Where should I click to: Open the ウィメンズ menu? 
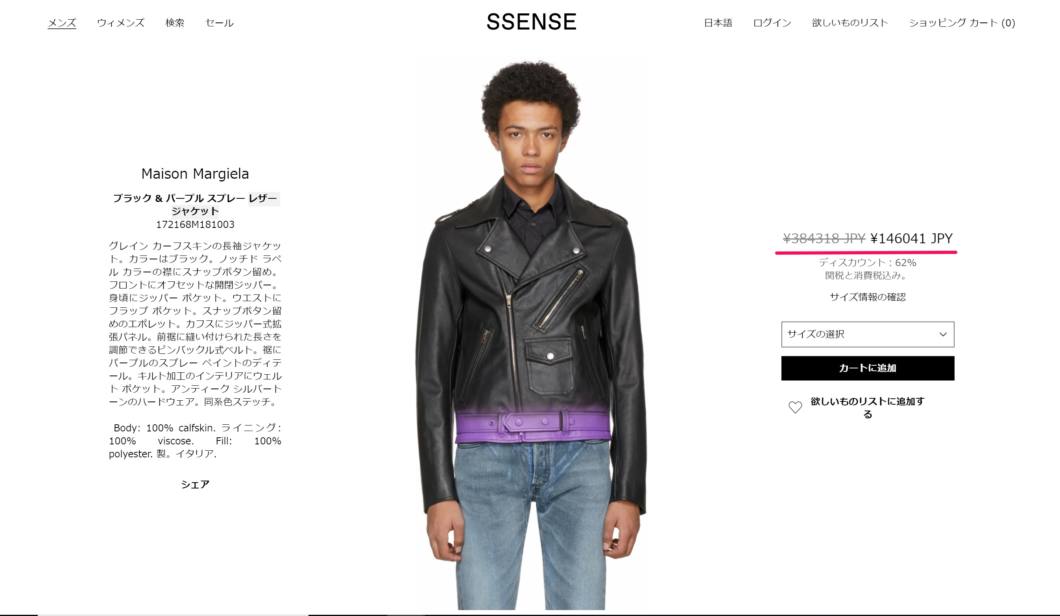pos(120,23)
